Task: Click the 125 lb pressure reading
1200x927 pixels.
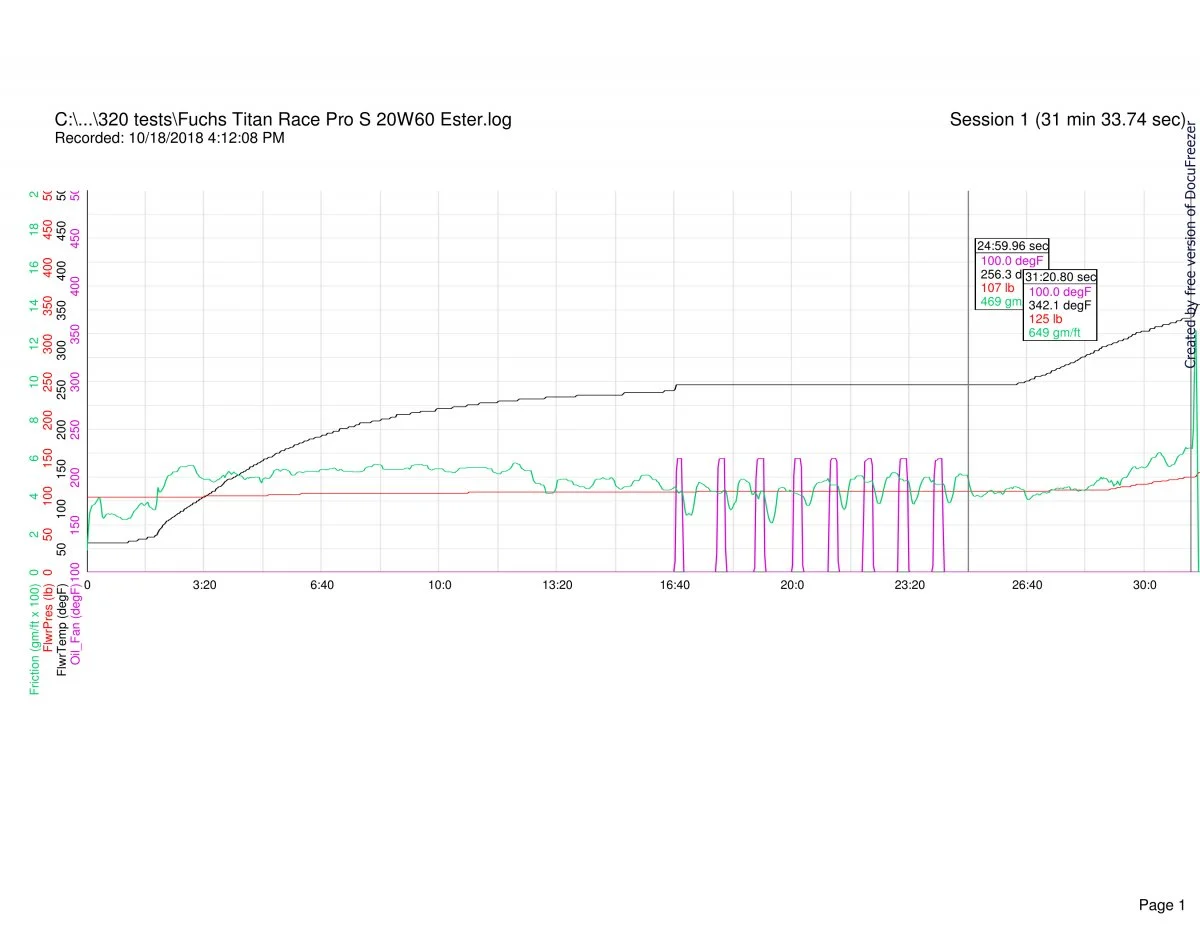Action: [x=1045, y=319]
